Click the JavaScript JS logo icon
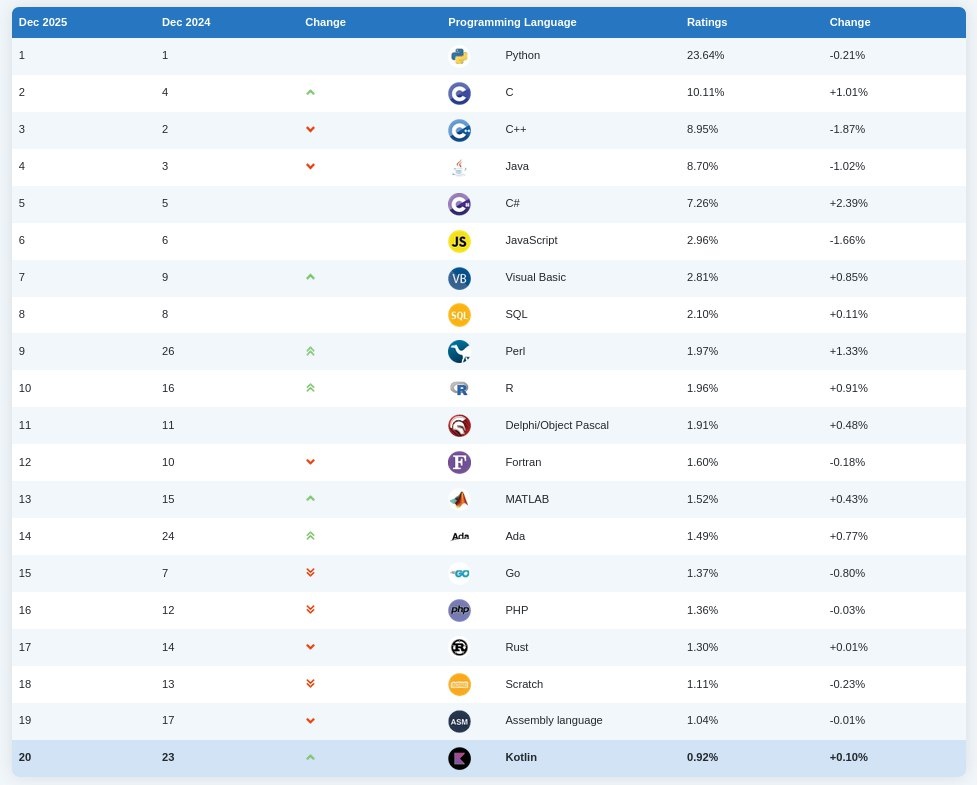The height and width of the screenshot is (785, 978). coord(459,241)
